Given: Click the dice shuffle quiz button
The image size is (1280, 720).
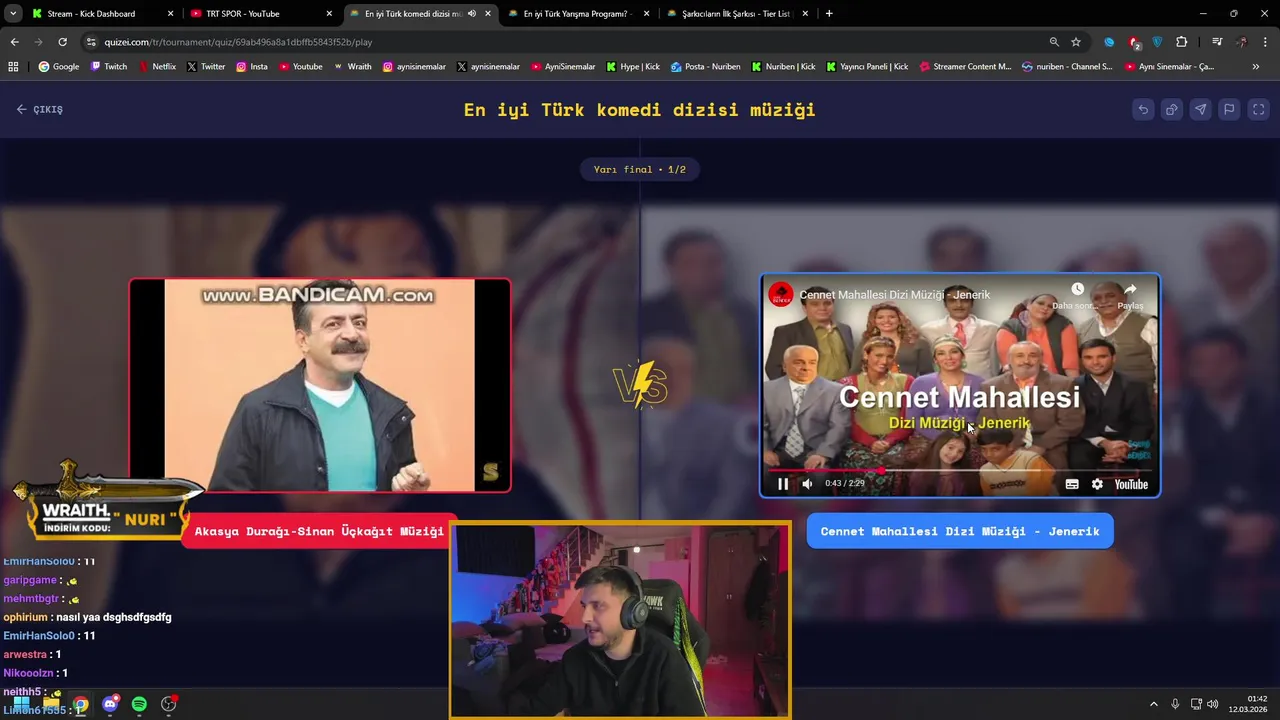Looking at the screenshot, I should (1172, 109).
